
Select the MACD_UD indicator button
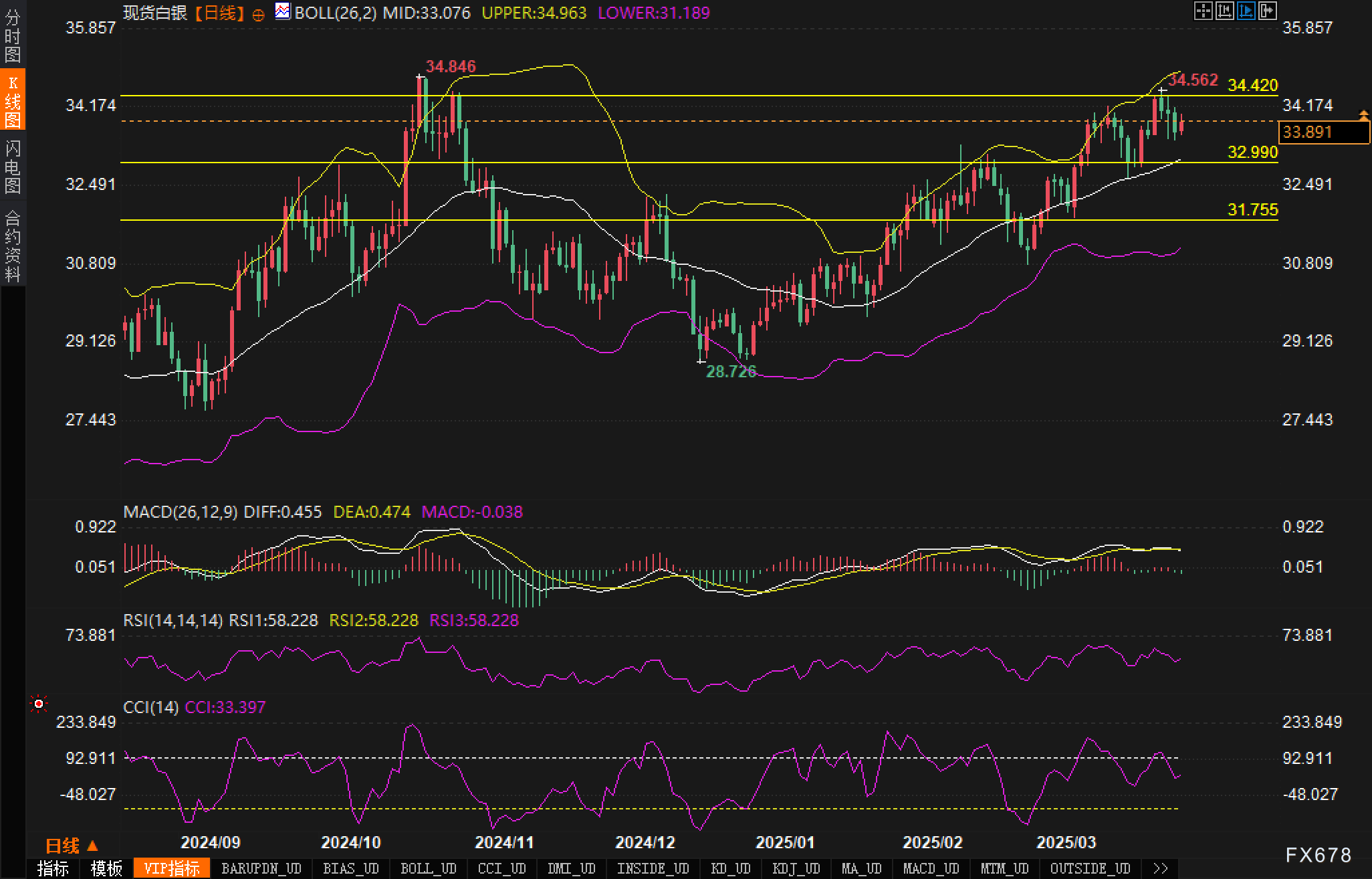(x=931, y=868)
